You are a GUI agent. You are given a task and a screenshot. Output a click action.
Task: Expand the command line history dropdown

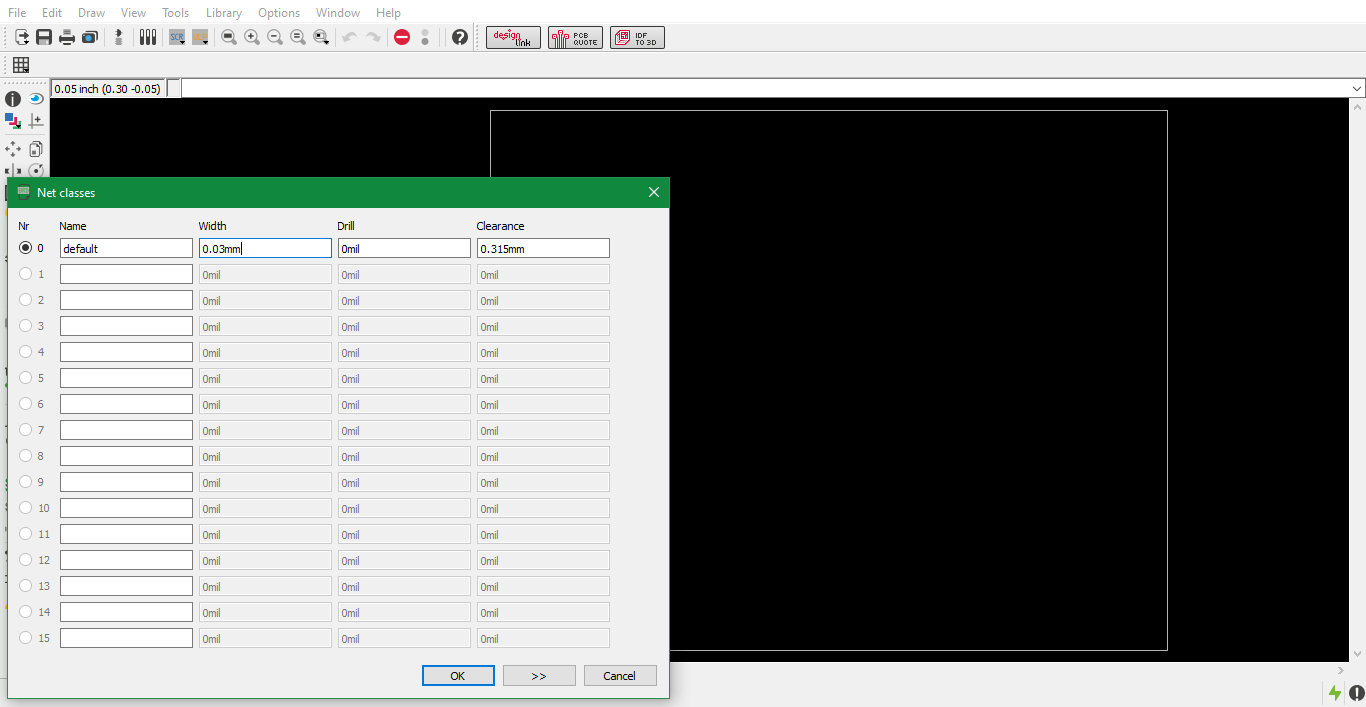[x=1357, y=89]
